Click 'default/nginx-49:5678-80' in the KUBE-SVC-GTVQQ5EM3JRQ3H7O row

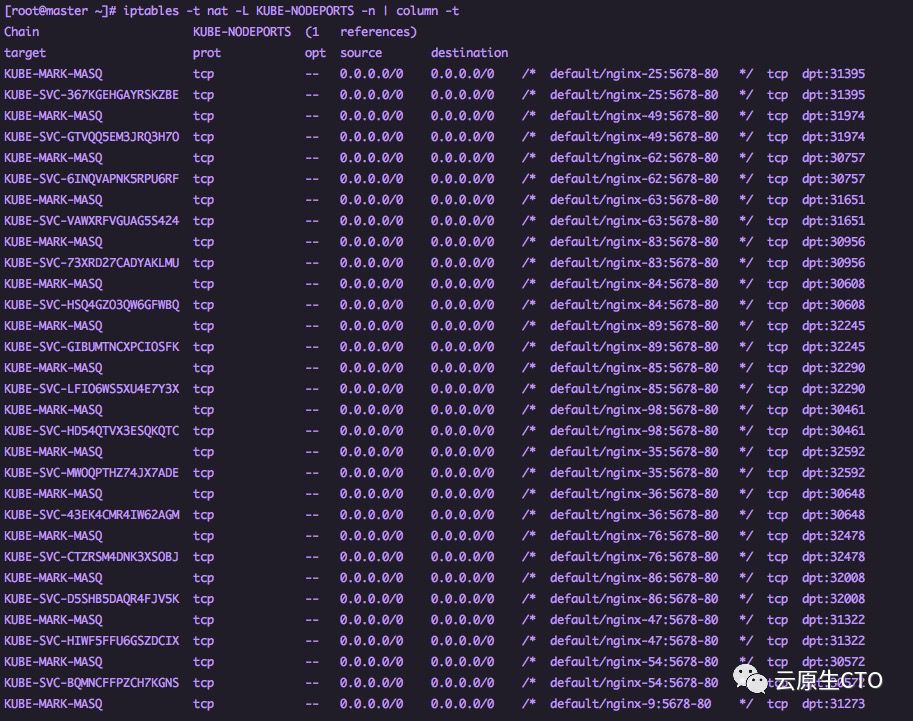634,137
